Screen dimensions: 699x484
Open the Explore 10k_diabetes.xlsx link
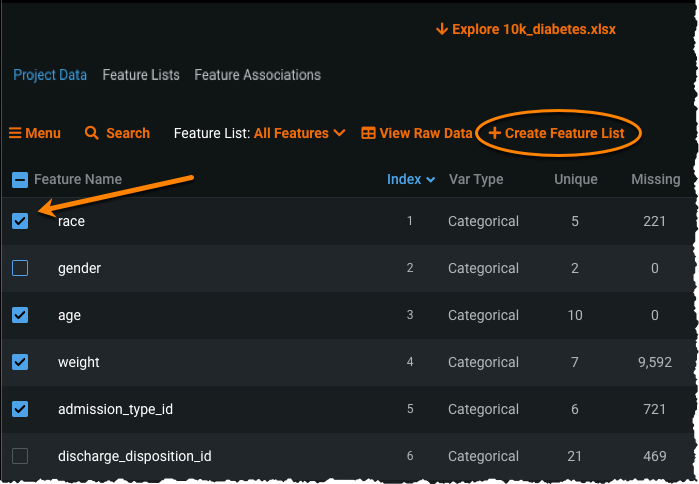pos(534,29)
